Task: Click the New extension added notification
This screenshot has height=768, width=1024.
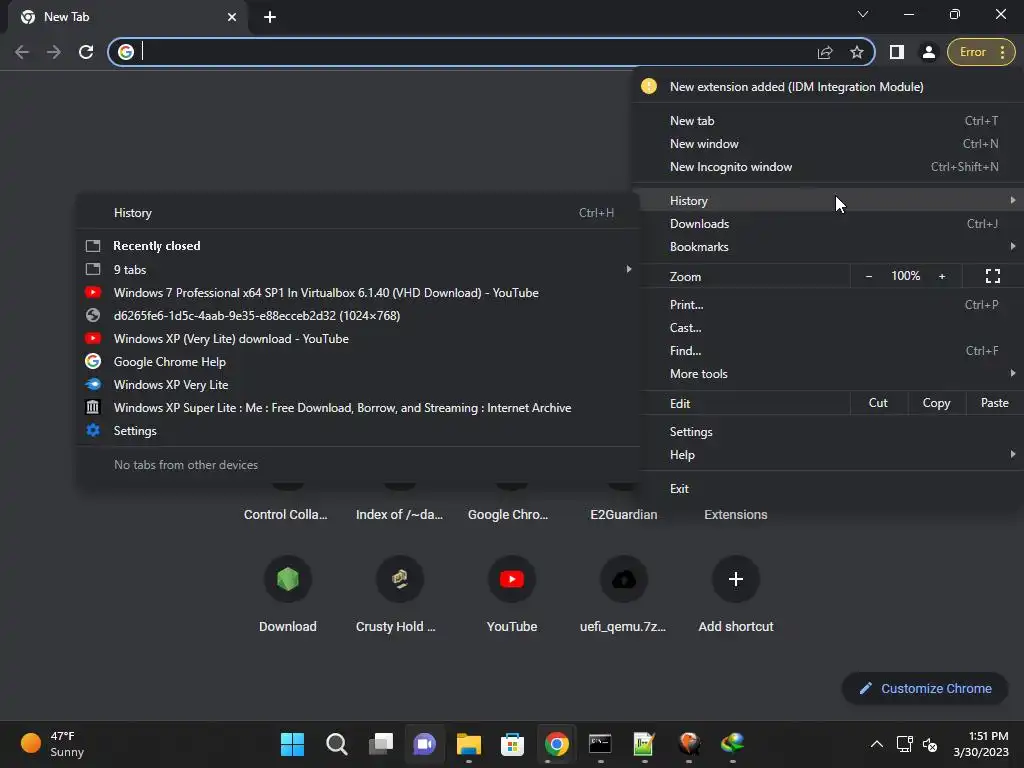Action: [828, 86]
